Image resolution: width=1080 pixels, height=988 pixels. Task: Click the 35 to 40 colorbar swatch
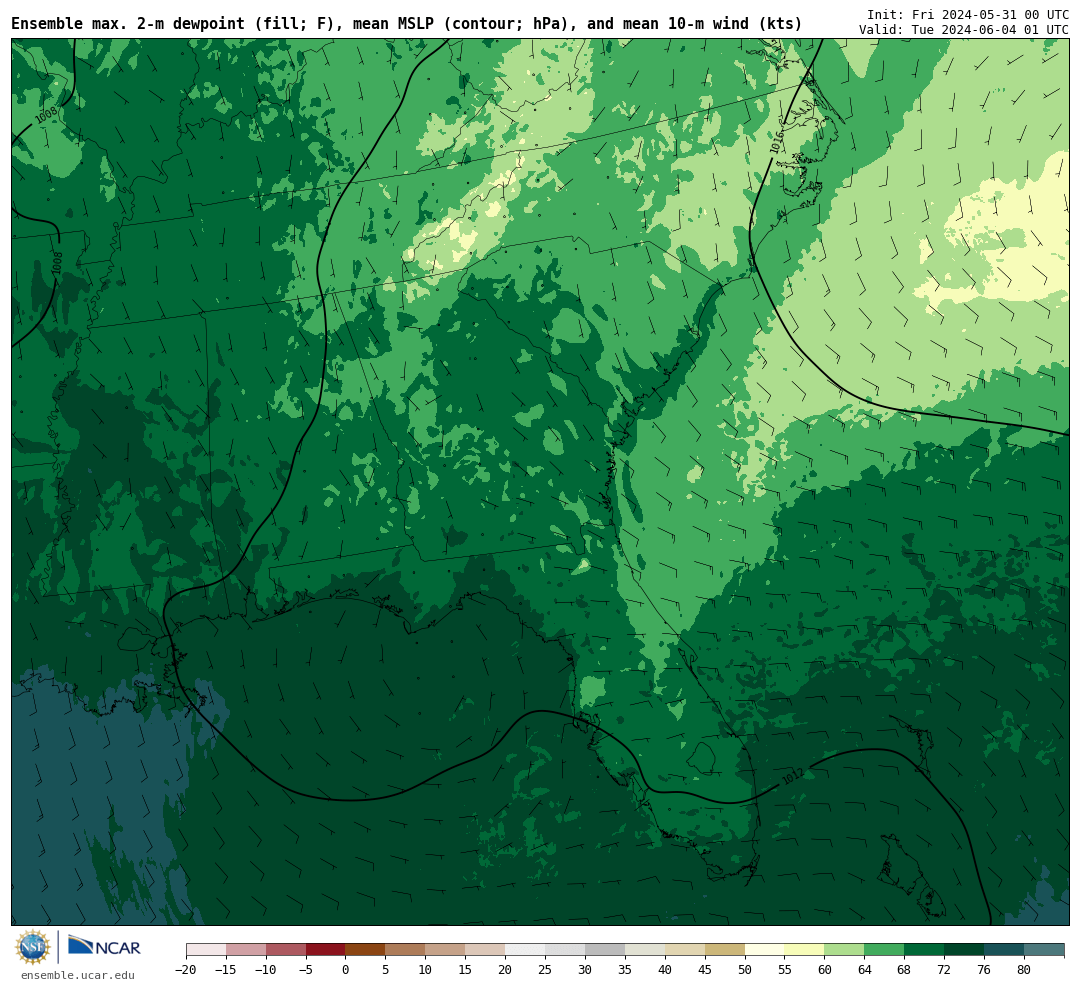pos(645,950)
